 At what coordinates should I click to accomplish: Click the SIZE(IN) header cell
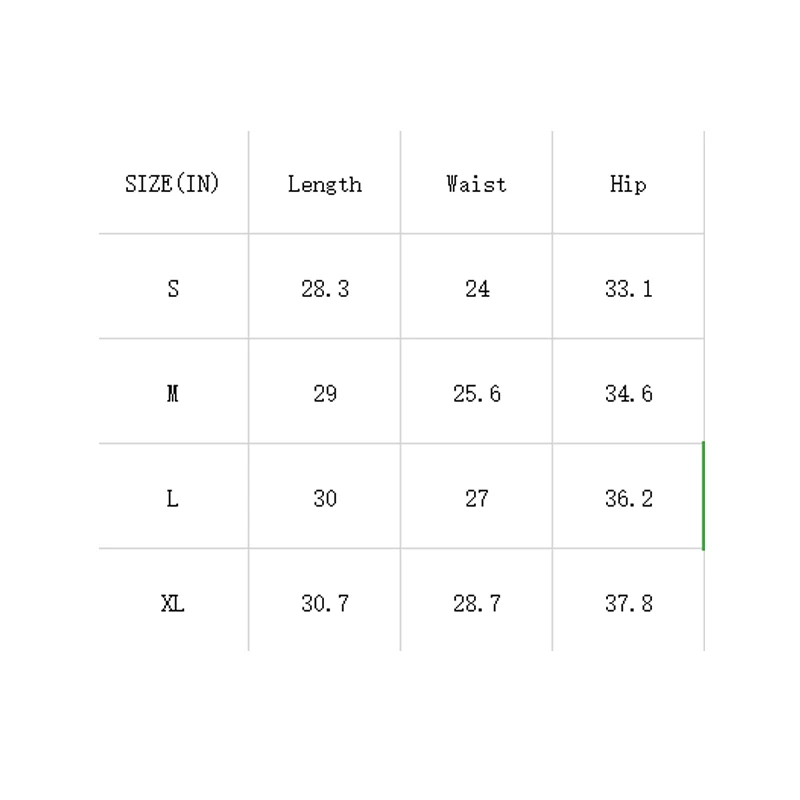click(x=172, y=184)
